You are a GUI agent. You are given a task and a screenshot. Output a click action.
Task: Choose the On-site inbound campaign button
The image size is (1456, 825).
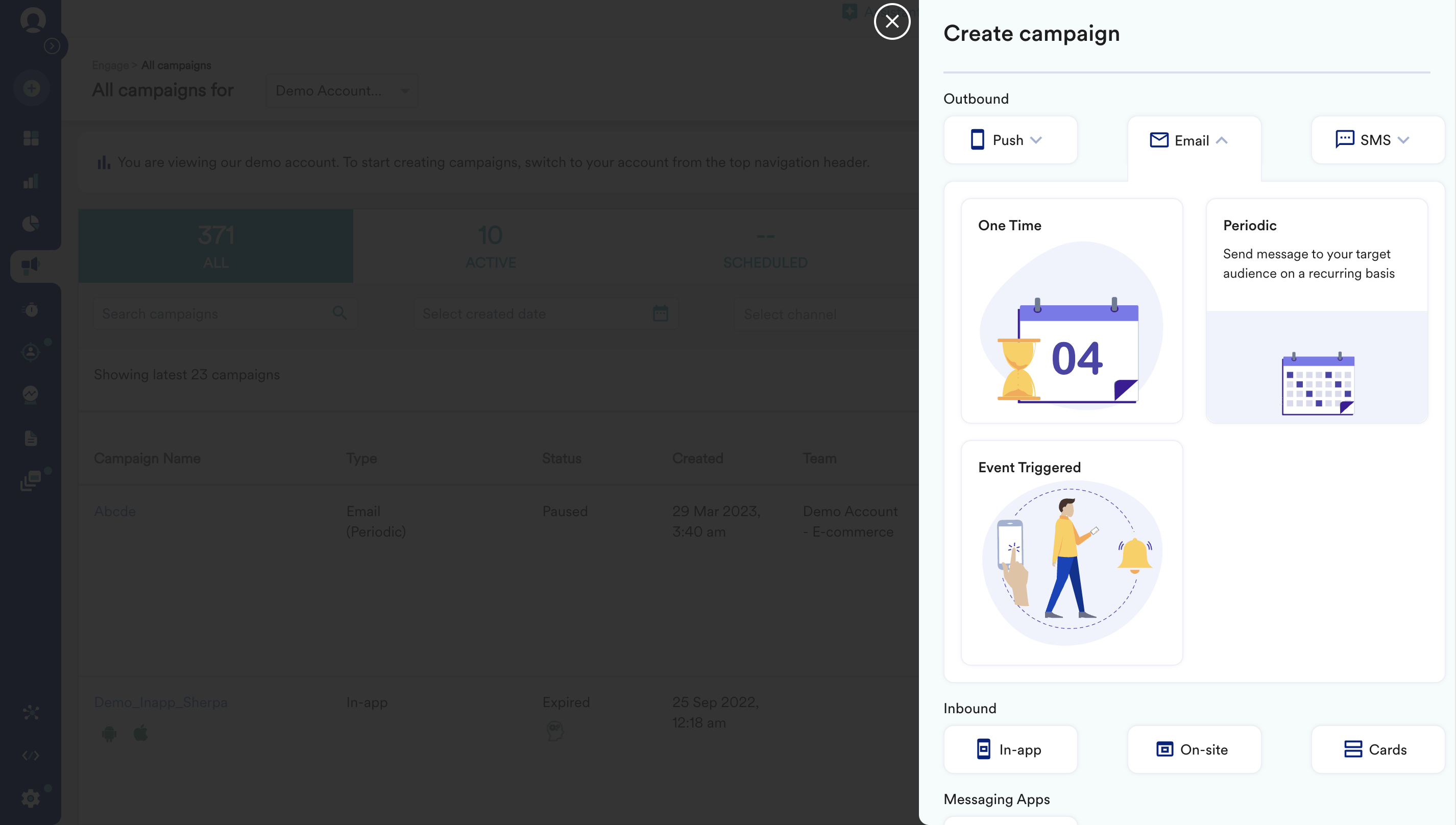pyautogui.click(x=1194, y=749)
